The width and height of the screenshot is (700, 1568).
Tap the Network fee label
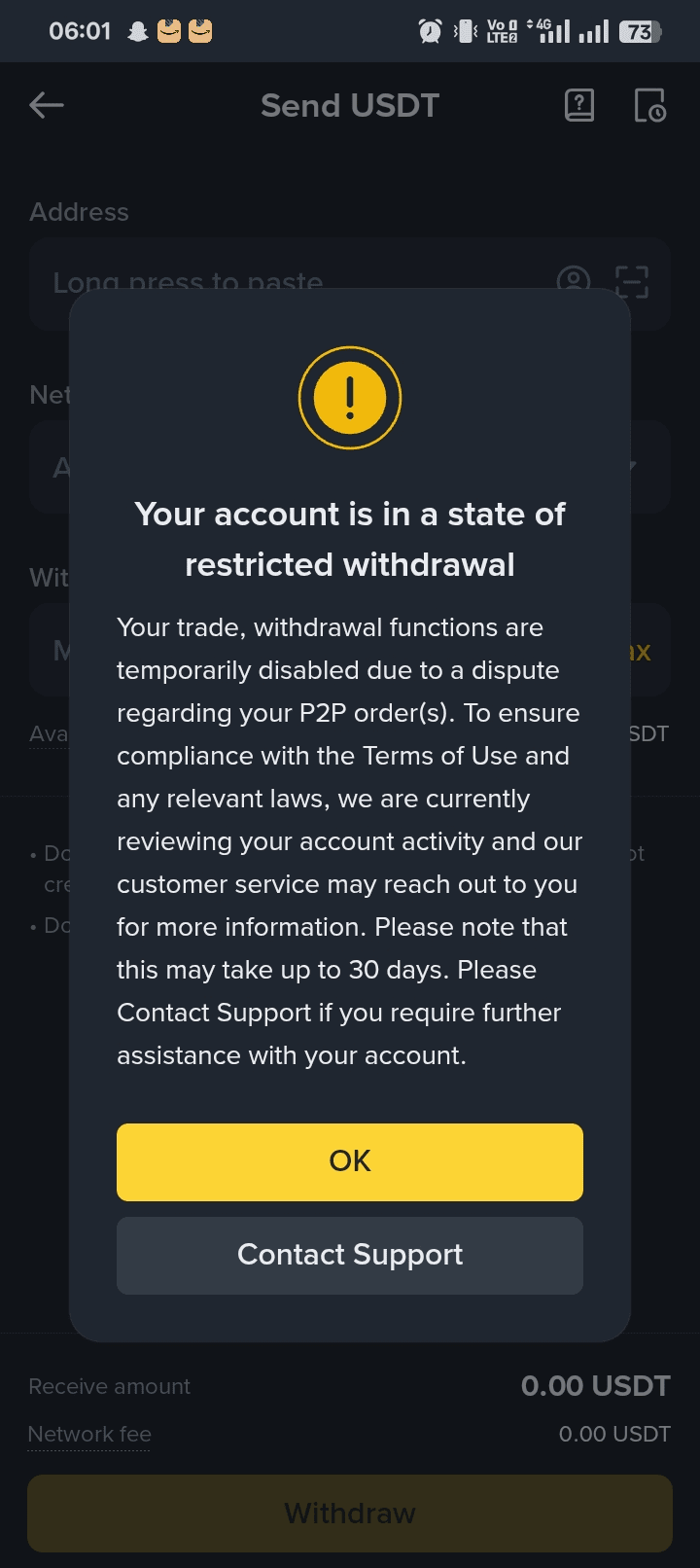pos(89,1434)
